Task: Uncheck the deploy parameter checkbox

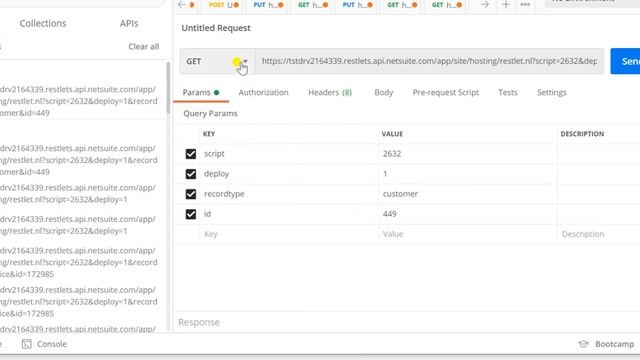Action: pyautogui.click(x=191, y=174)
